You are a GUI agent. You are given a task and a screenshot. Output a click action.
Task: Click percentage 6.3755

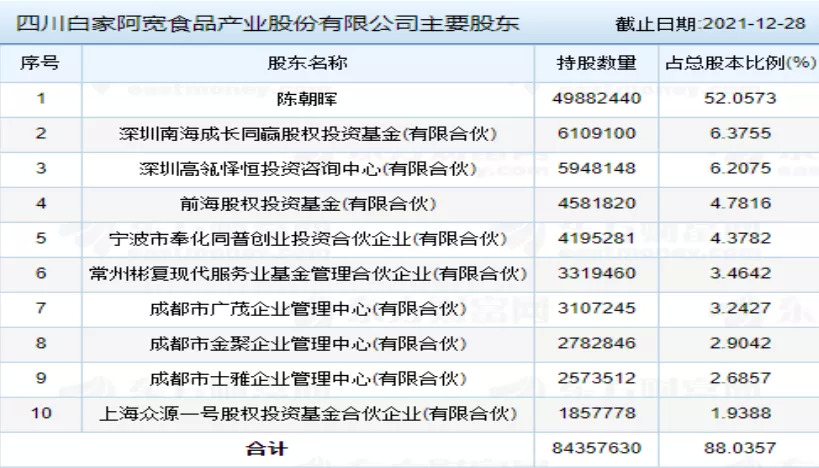[x=740, y=133]
